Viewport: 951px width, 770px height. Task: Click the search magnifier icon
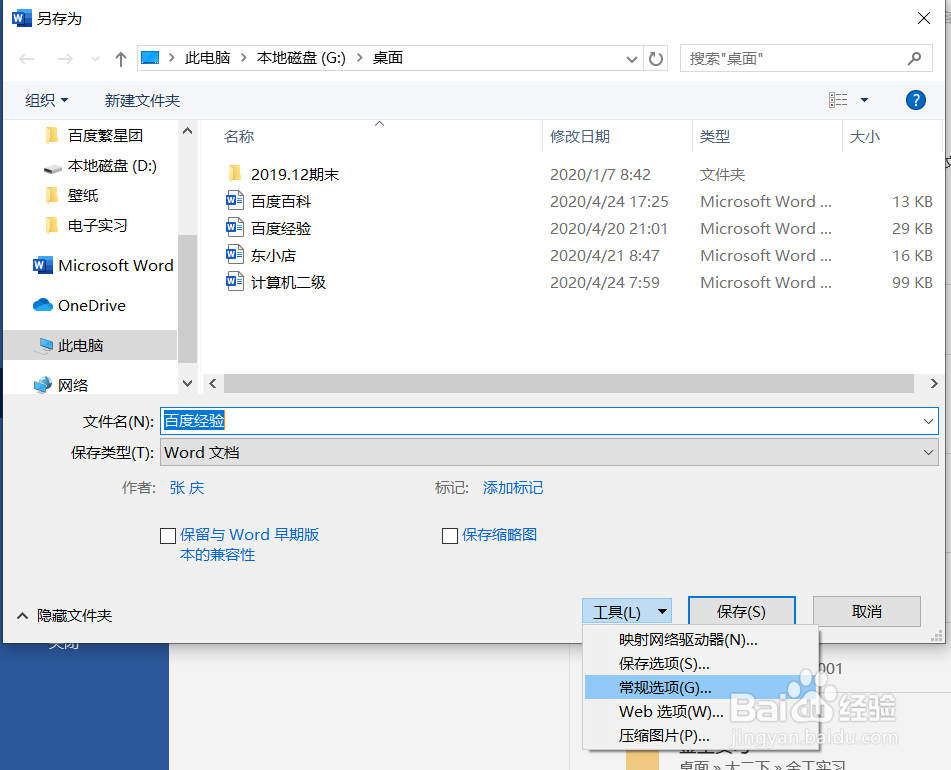[x=914, y=58]
